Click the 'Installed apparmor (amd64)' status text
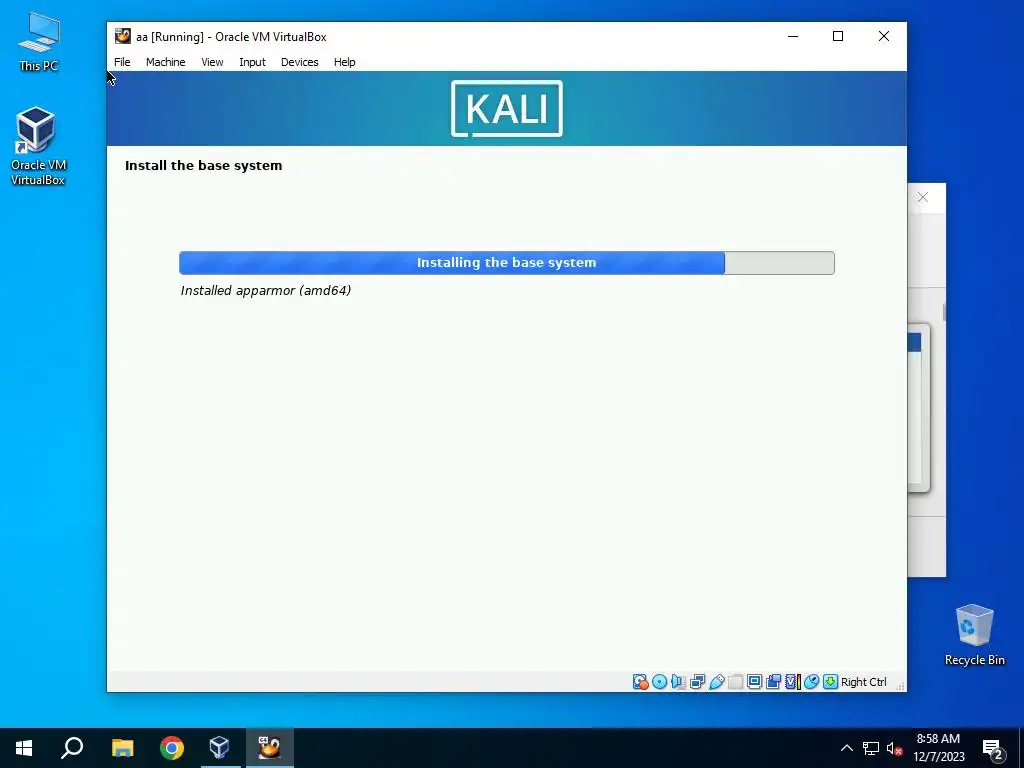Screen dimensions: 1024x768 click(x=266, y=291)
